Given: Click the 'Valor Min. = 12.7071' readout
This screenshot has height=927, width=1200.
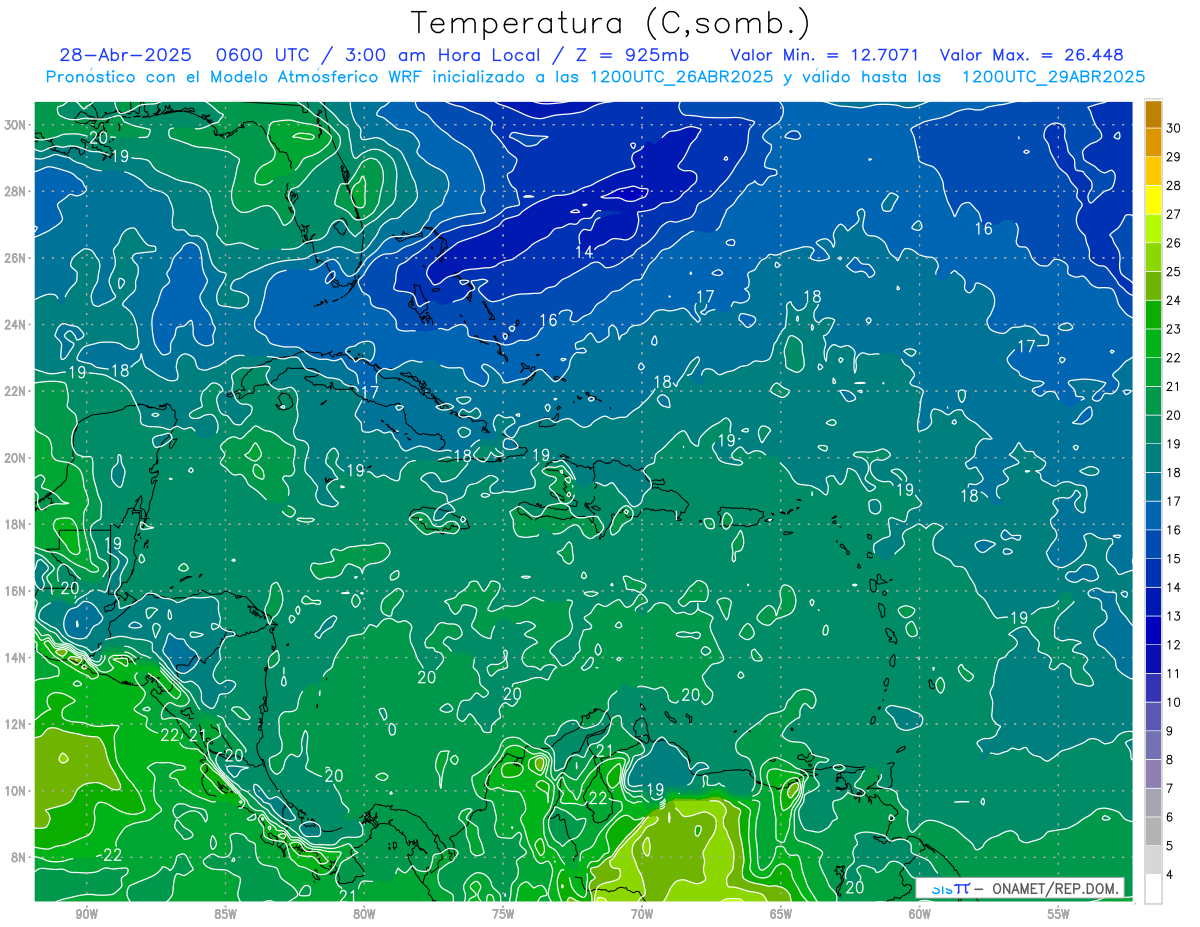Looking at the screenshot, I should pyautogui.click(x=825, y=55).
